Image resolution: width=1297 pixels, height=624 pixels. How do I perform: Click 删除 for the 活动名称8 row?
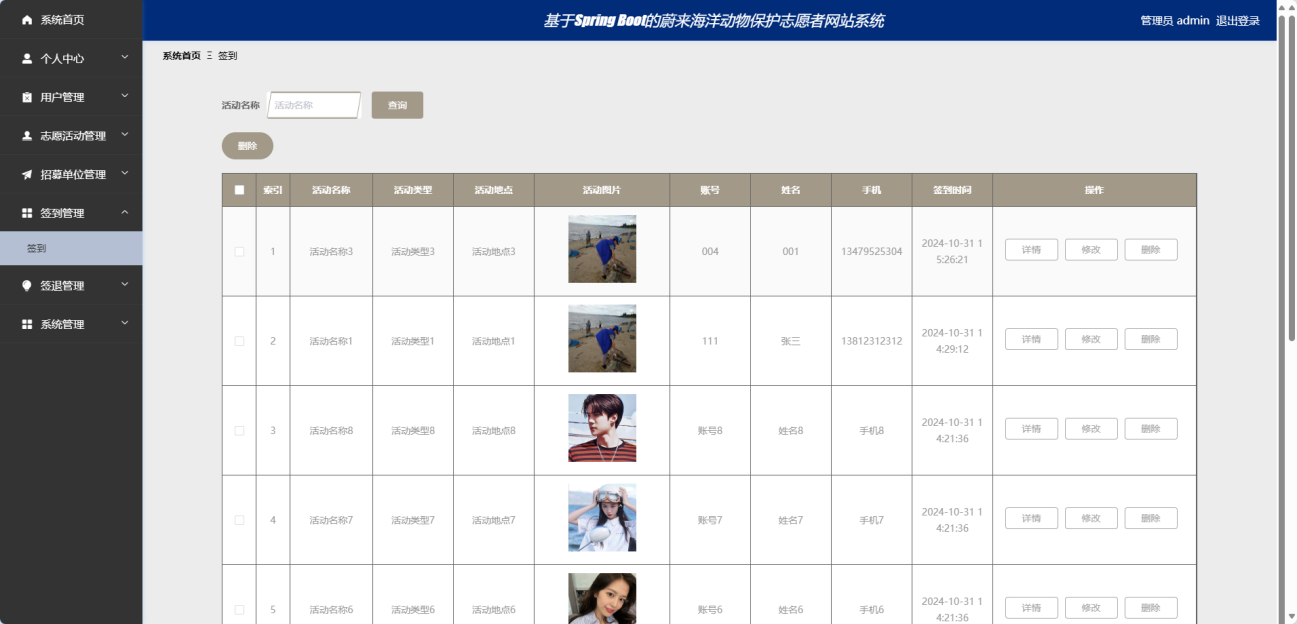click(1151, 429)
